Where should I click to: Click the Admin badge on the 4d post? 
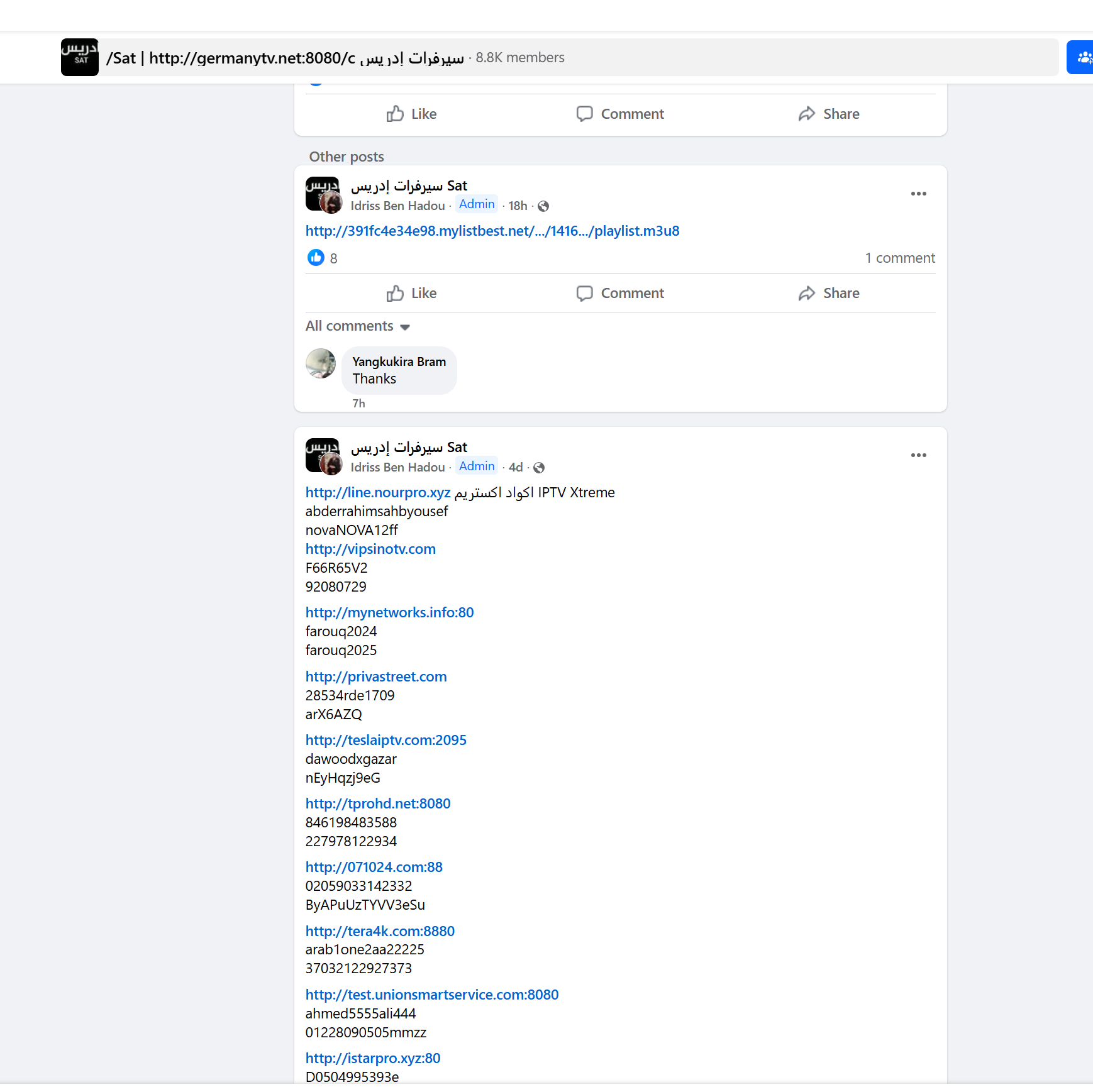click(x=477, y=466)
